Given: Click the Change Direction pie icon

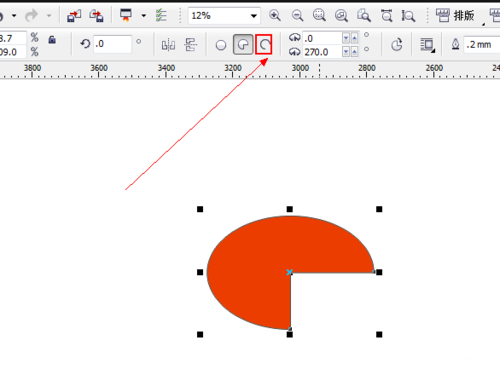Looking at the screenshot, I should pos(397,44).
